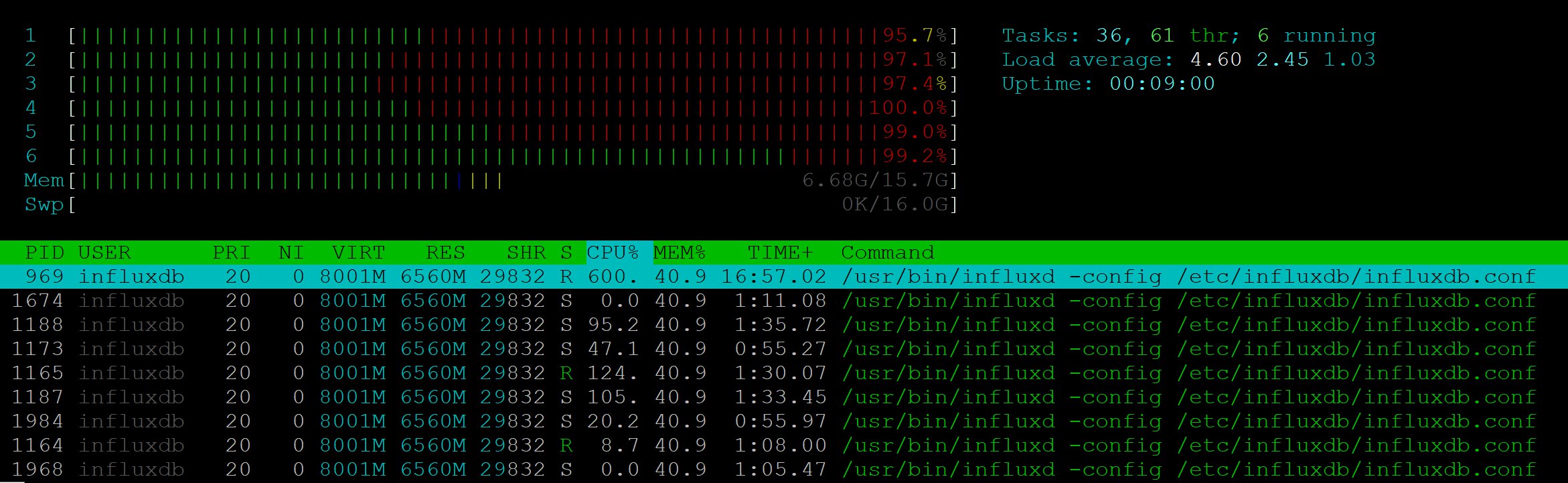Click CPU 3 usage bar showing 97.4%
The height and width of the screenshot is (483, 1568).
coord(514,84)
